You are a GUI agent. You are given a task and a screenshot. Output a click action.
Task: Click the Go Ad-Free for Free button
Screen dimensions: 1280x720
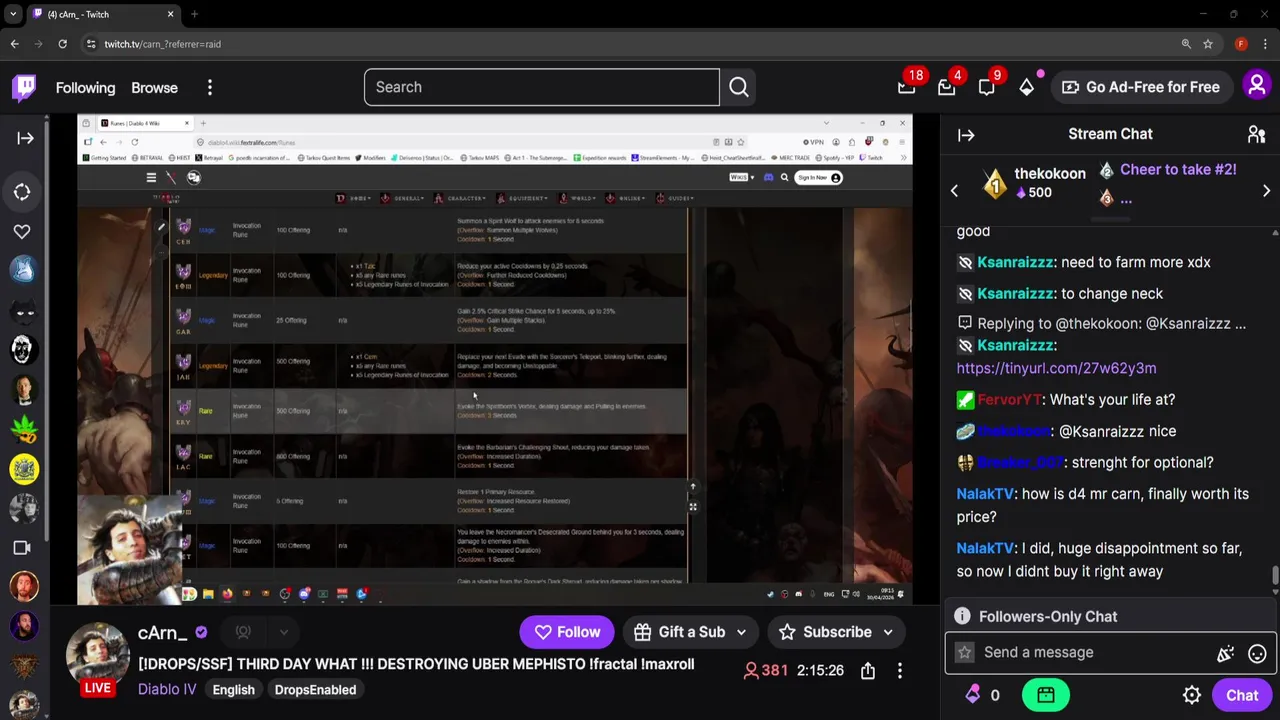click(1141, 87)
